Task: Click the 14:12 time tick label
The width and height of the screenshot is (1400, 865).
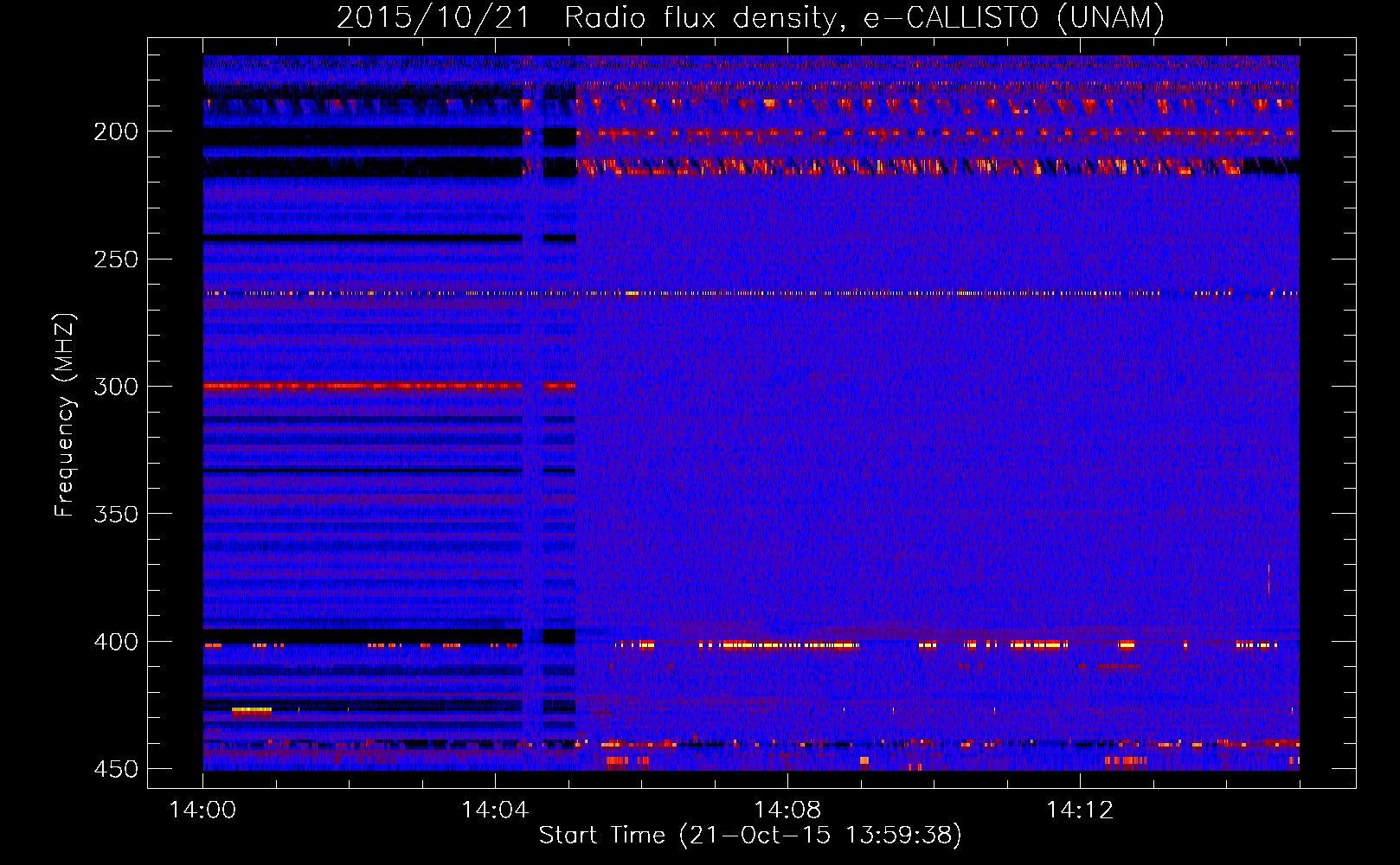Action: (1080, 811)
